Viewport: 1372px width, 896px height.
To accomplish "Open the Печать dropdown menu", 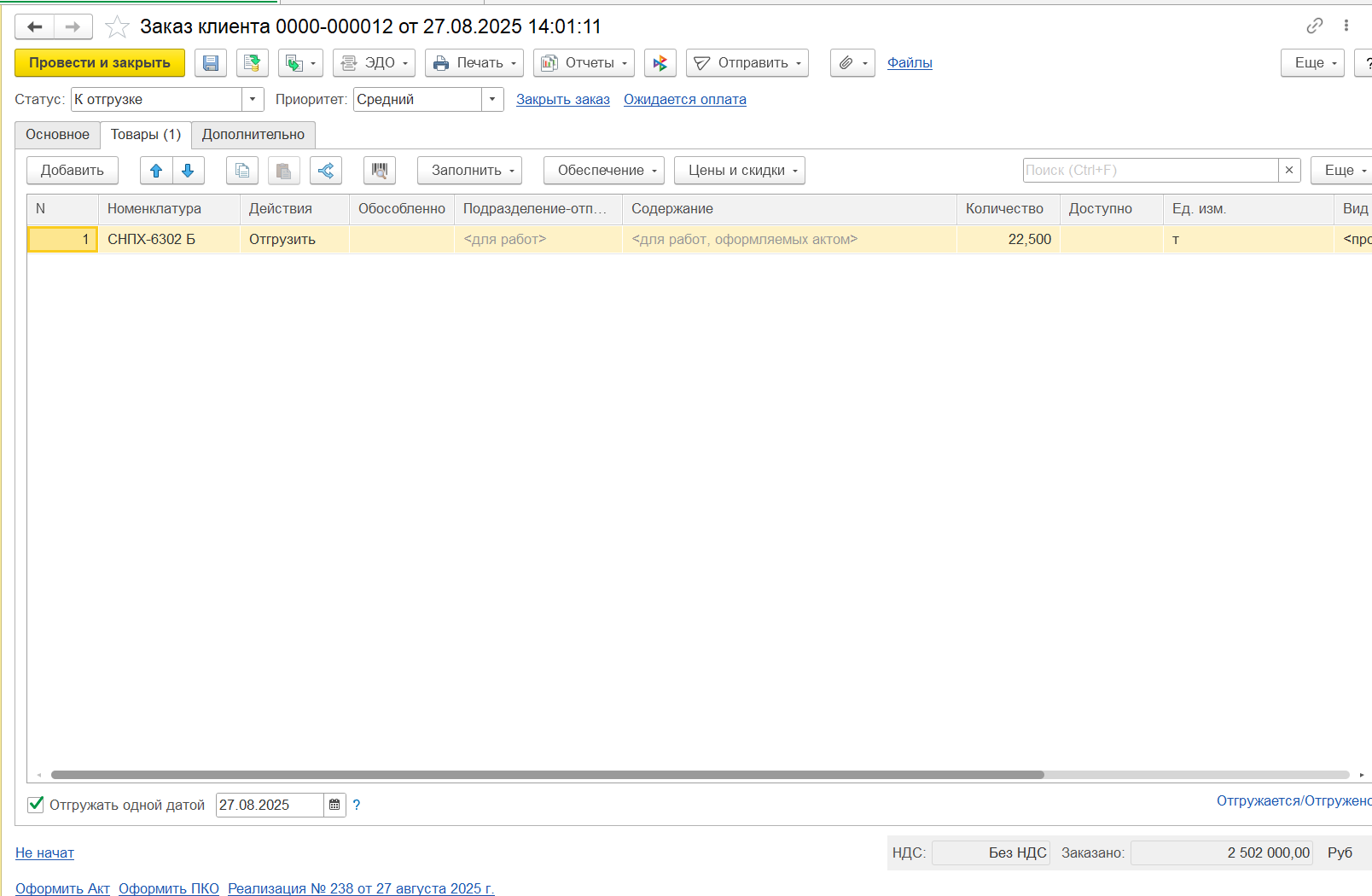I will (x=474, y=63).
